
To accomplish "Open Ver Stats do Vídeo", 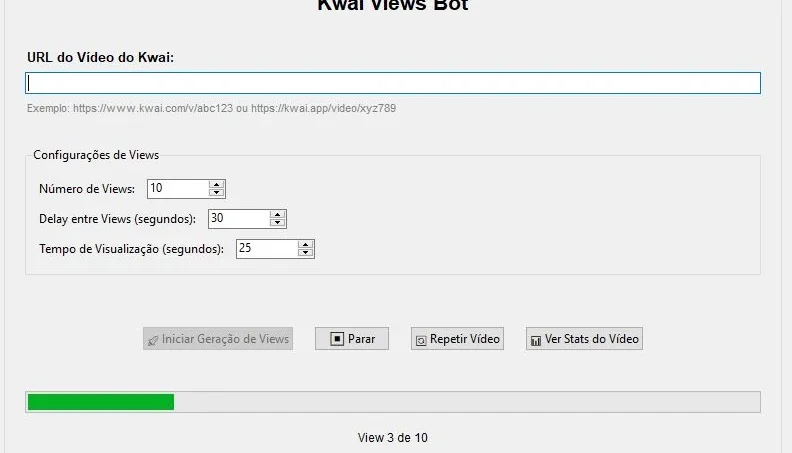I will pyautogui.click(x=584, y=339).
